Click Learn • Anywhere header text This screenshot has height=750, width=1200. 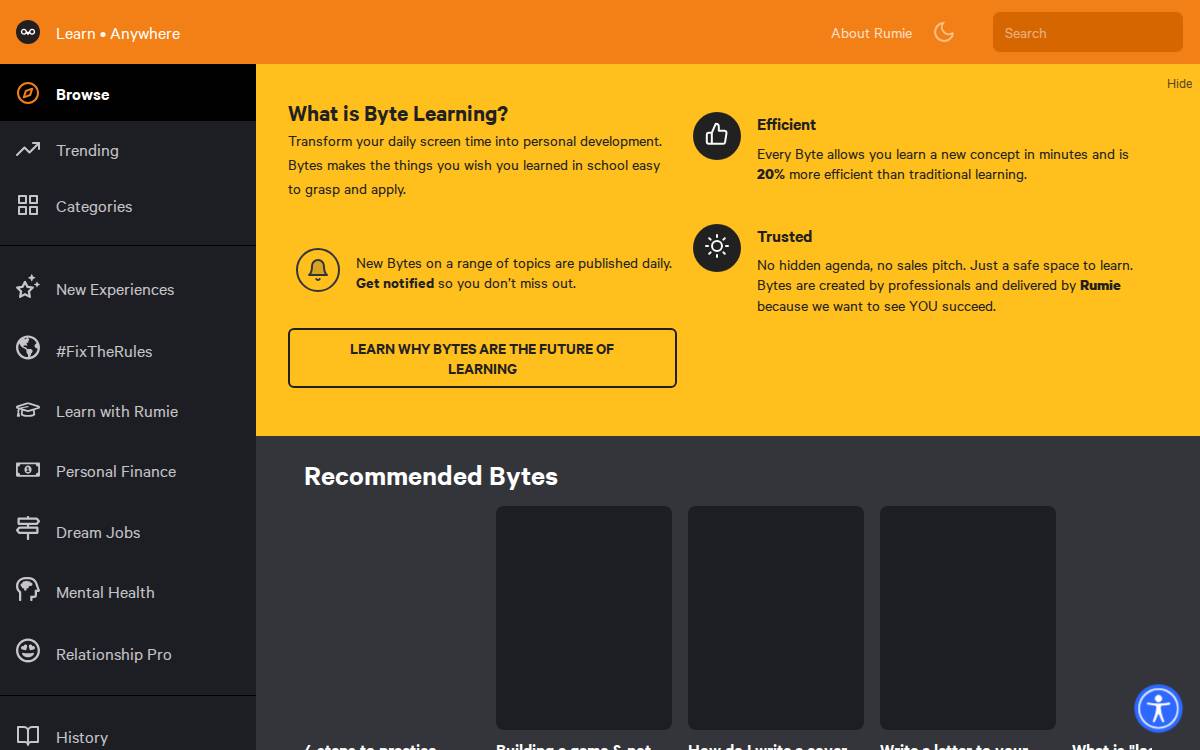point(118,33)
